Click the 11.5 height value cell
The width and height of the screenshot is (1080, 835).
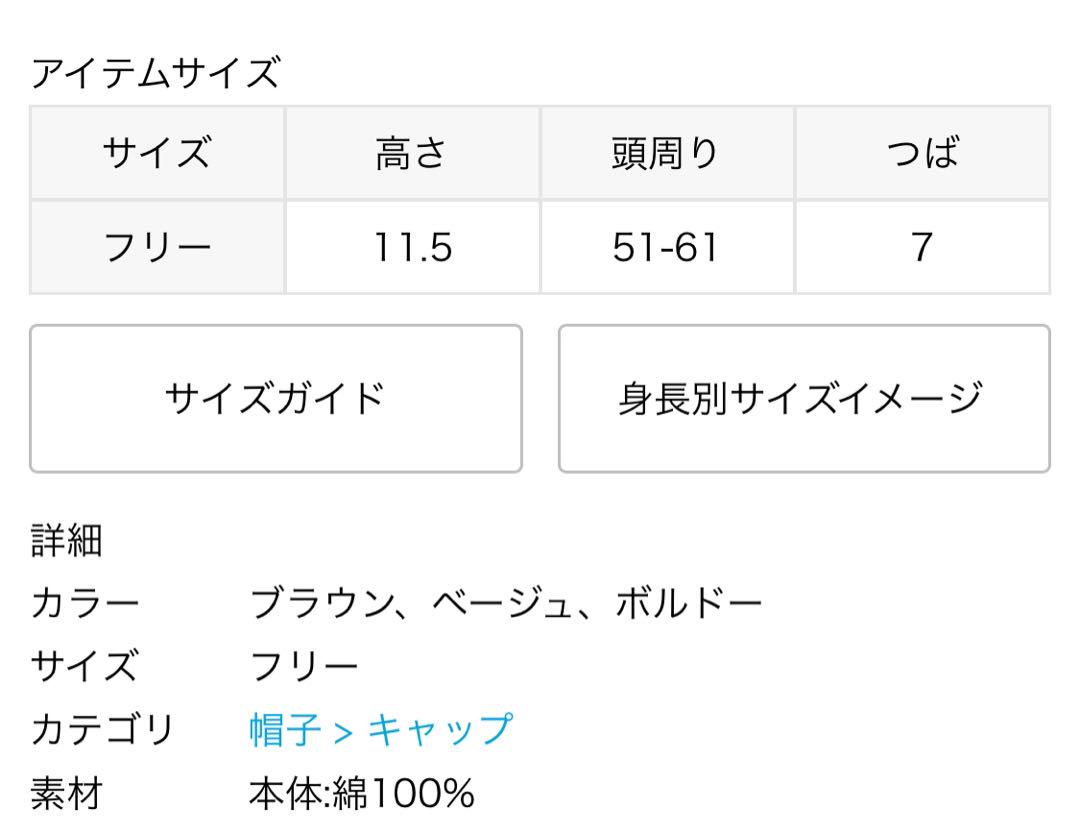coord(412,247)
